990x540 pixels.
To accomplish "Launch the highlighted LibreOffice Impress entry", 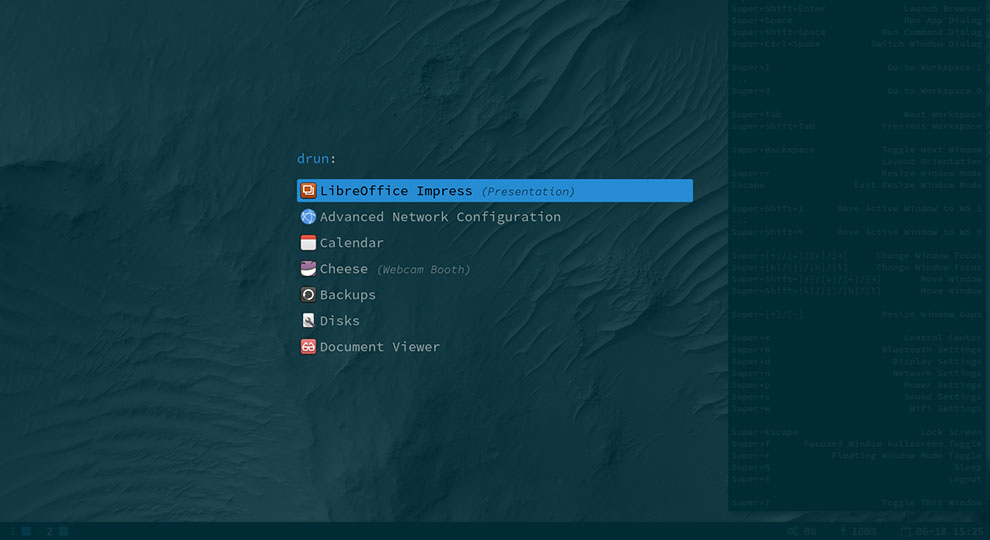I will tap(494, 191).
